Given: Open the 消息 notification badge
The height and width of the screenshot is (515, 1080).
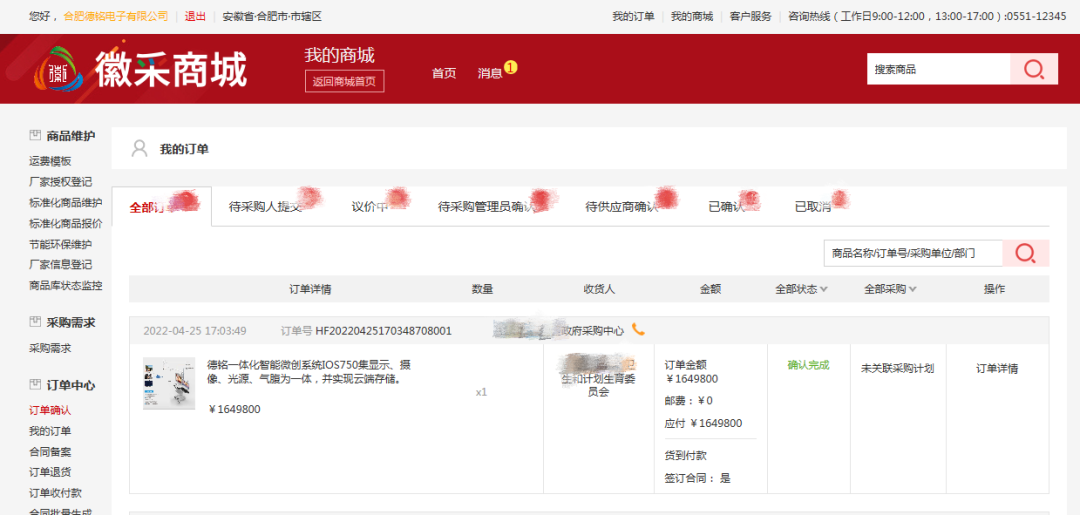Looking at the screenshot, I should [510, 68].
